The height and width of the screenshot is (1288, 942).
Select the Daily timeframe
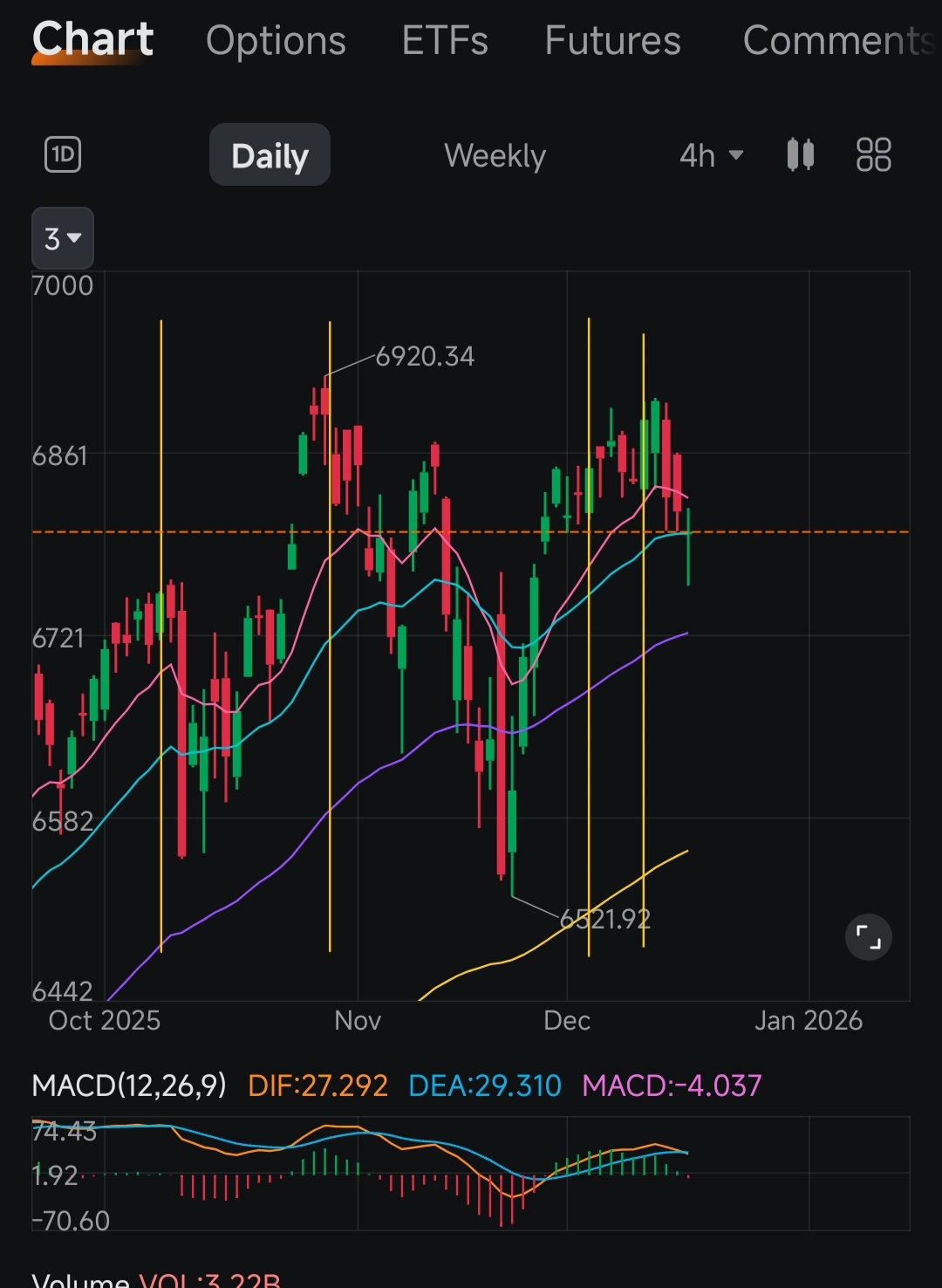point(270,155)
